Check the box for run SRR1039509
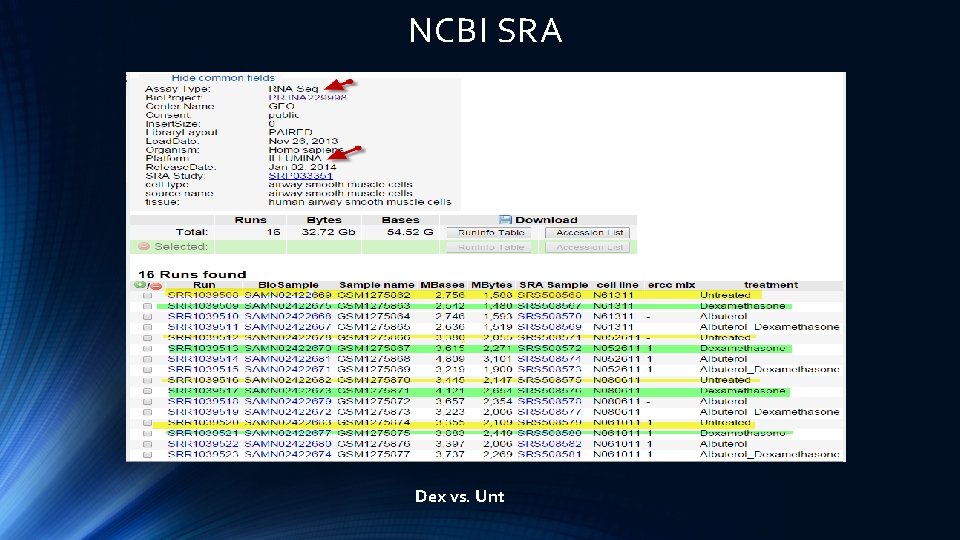The width and height of the screenshot is (960, 540). click(148, 306)
